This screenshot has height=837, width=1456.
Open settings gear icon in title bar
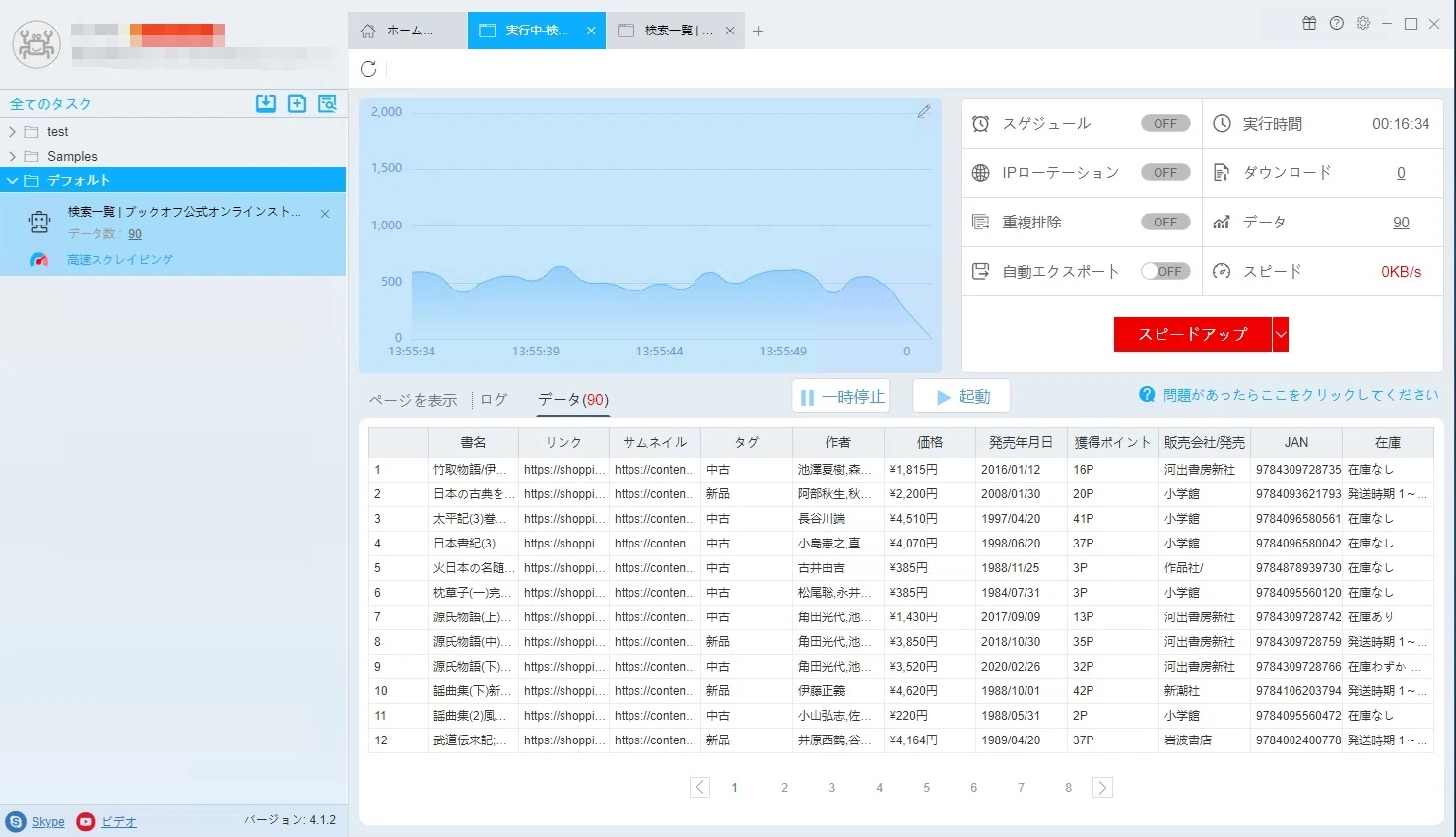(1363, 23)
